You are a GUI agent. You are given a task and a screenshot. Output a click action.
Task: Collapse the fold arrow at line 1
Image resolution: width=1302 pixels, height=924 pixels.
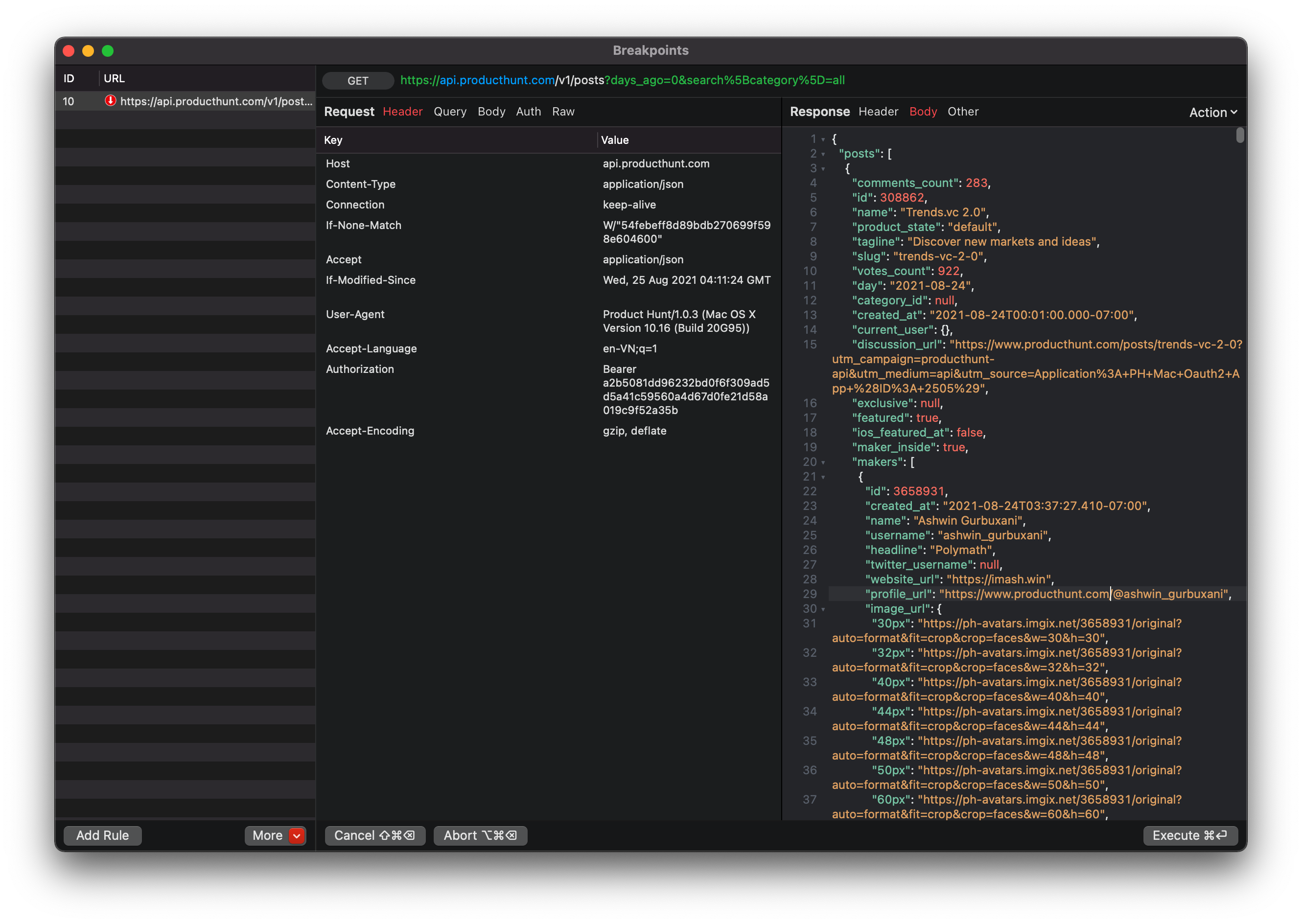pos(823,139)
